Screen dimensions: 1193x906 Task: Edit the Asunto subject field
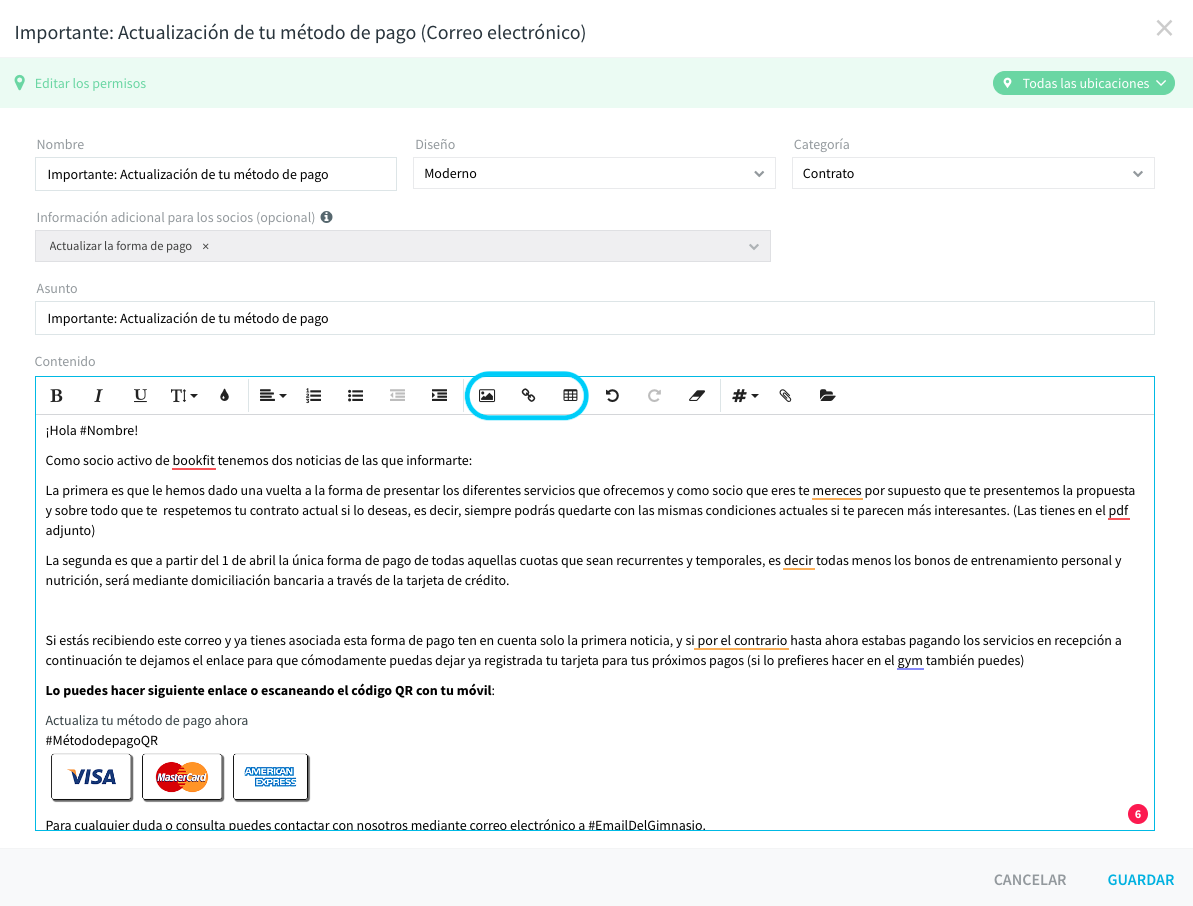(x=595, y=318)
